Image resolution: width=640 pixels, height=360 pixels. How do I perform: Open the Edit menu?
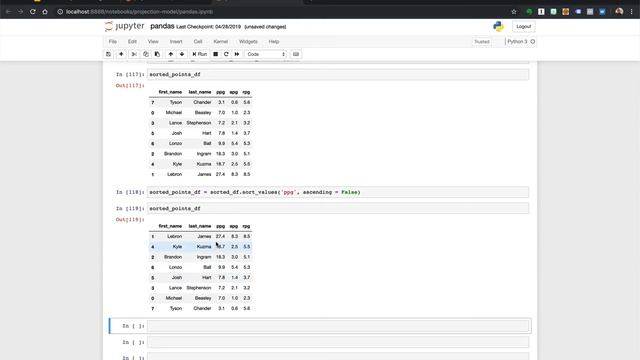(x=132, y=42)
